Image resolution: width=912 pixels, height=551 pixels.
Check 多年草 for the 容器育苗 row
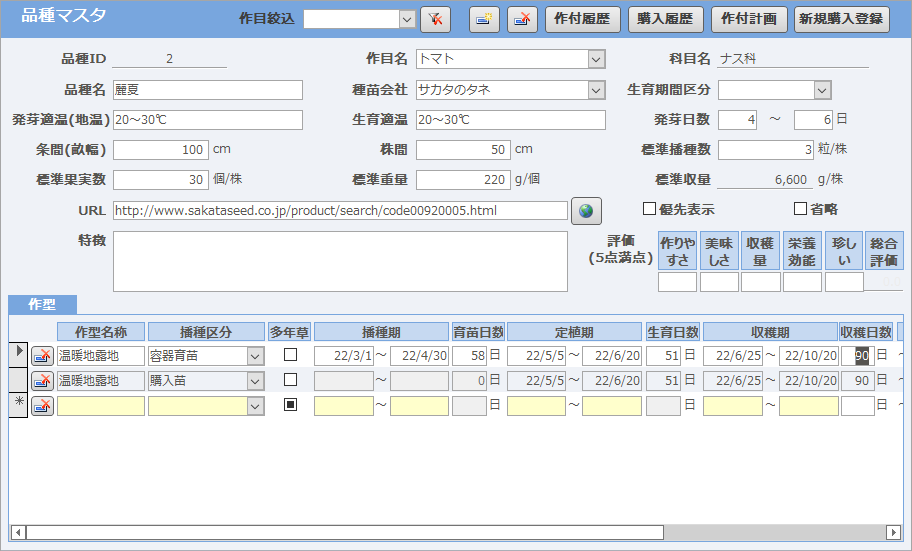pos(290,355)
